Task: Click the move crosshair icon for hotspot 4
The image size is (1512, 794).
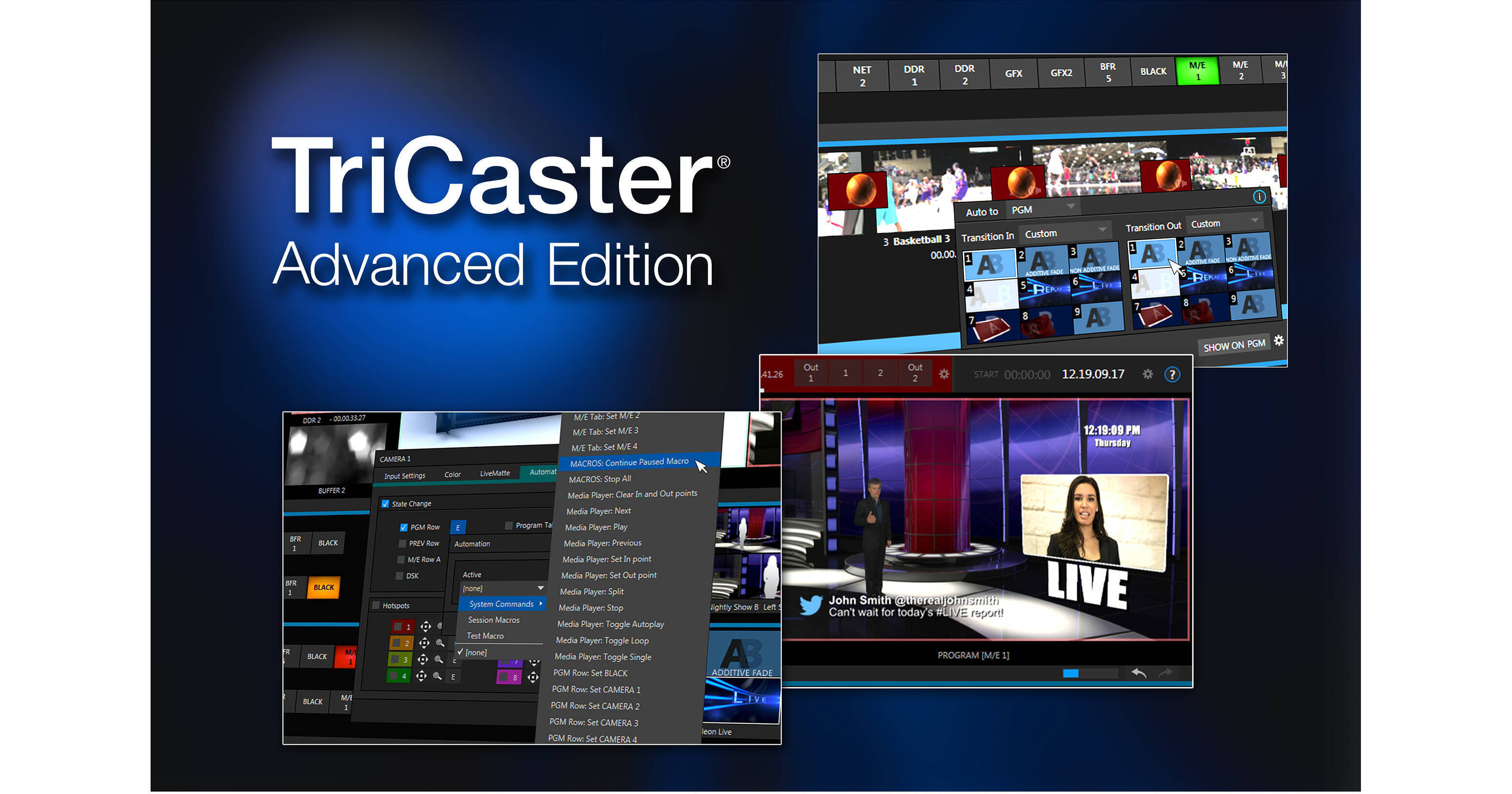Action: click(x=421, y=676)
